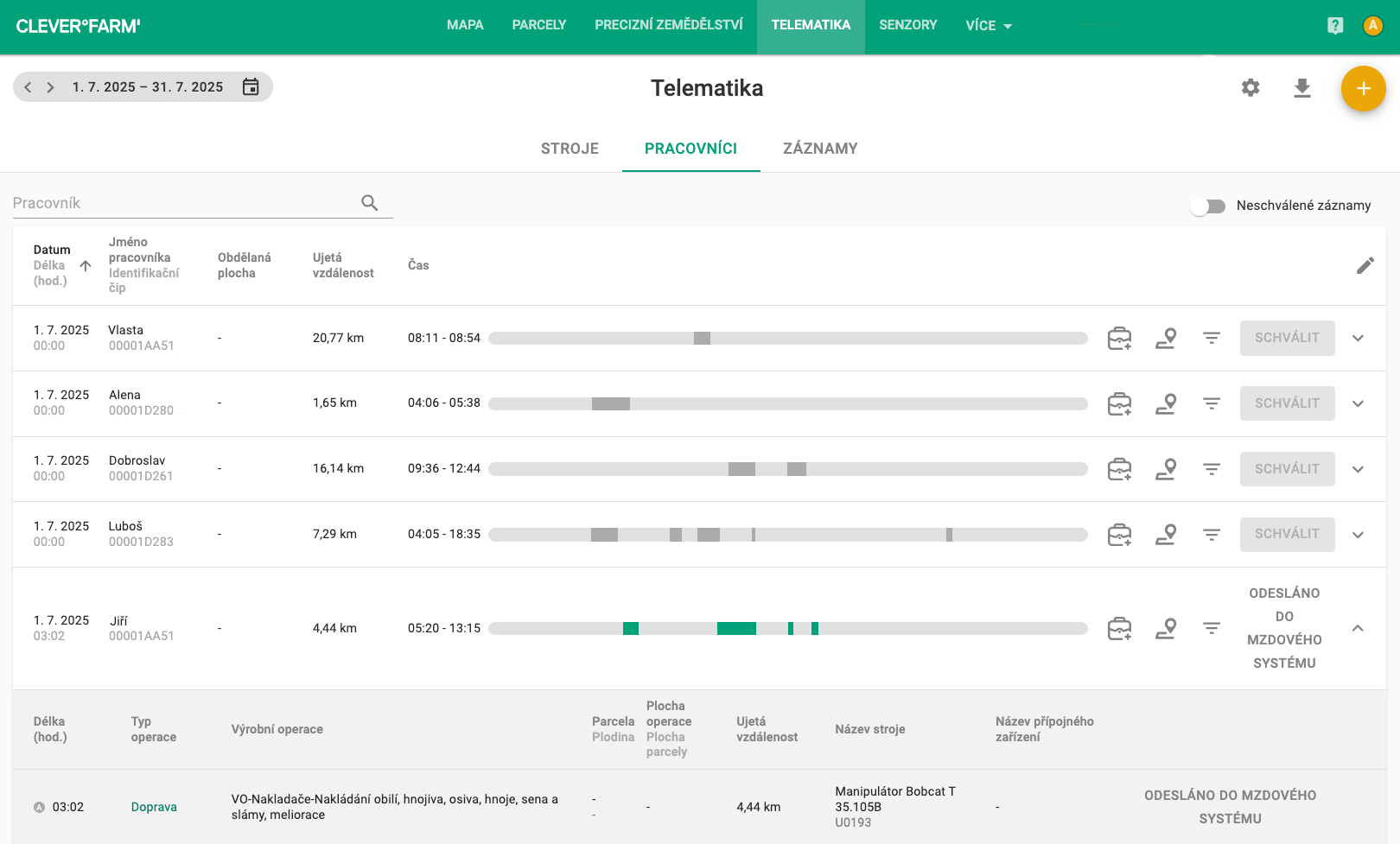Collapse Jiří row details
The height and width of the screenshot is (844, 1400).
point(1358,628)
